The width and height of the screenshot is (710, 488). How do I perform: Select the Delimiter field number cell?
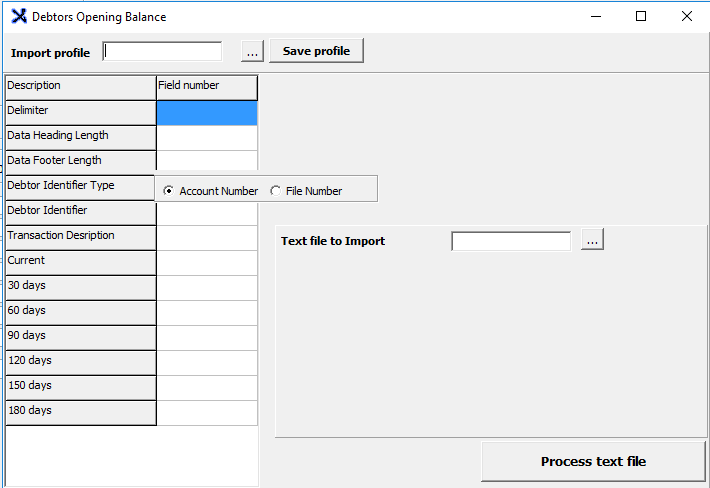coord(207,113)
